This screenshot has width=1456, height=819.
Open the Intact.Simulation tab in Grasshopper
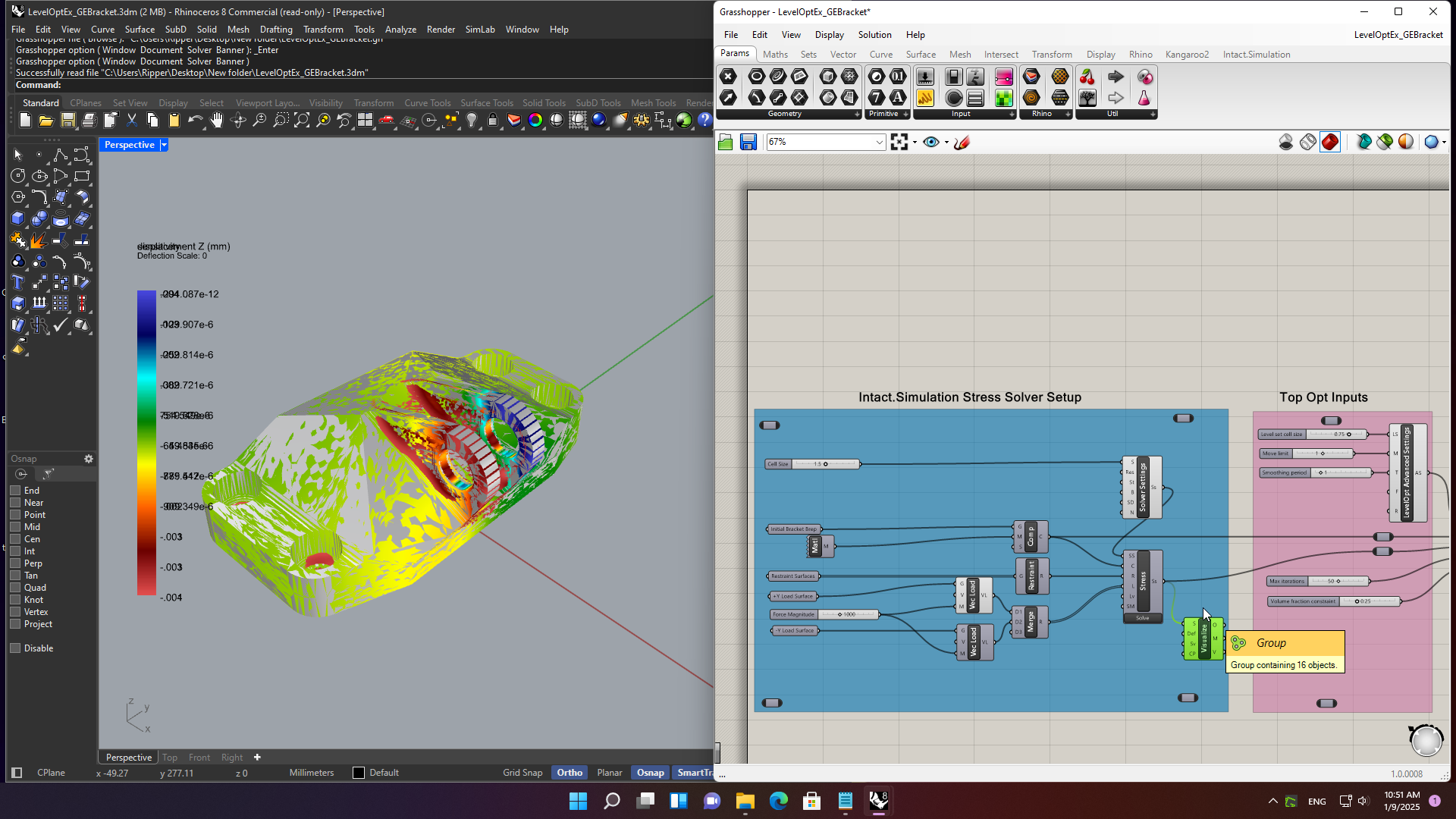[1257, 55]
